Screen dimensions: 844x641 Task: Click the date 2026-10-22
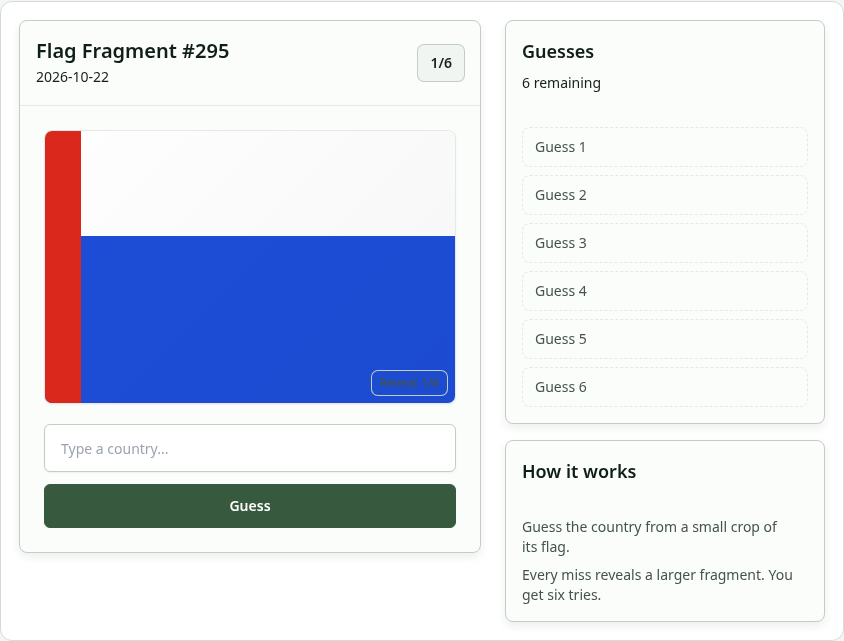click(72, 77)
